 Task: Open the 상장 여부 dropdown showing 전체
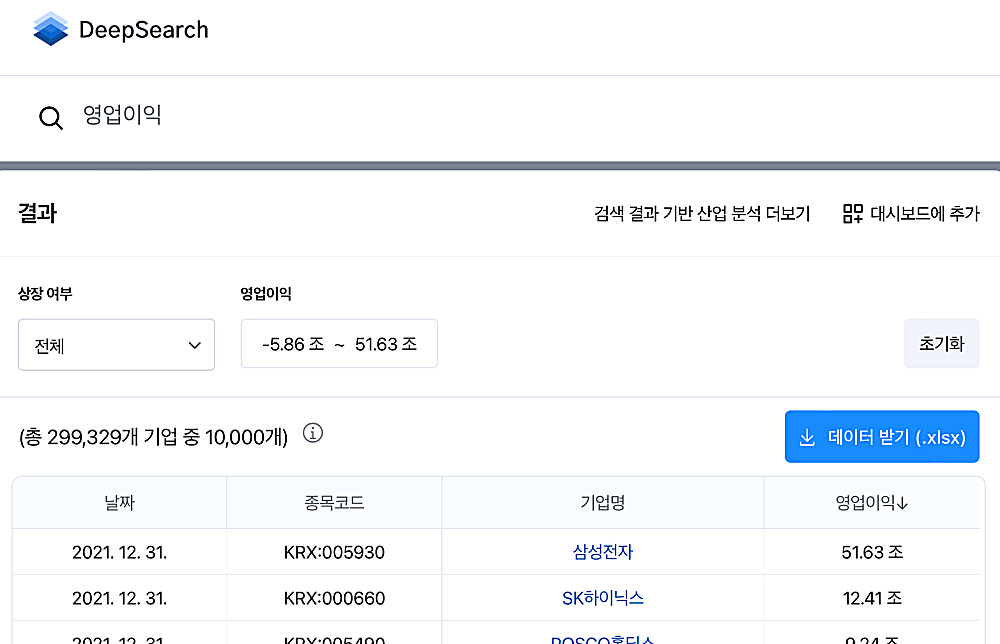click(116, 345)
